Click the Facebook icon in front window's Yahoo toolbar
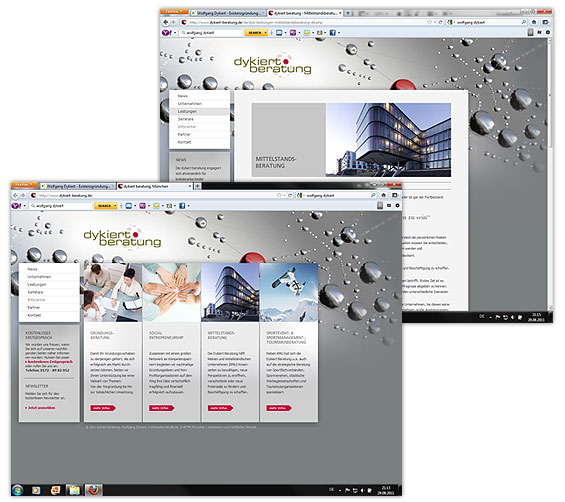Viewport: 565px width, 502px height. pyautogui.click(x=182, y=206)
